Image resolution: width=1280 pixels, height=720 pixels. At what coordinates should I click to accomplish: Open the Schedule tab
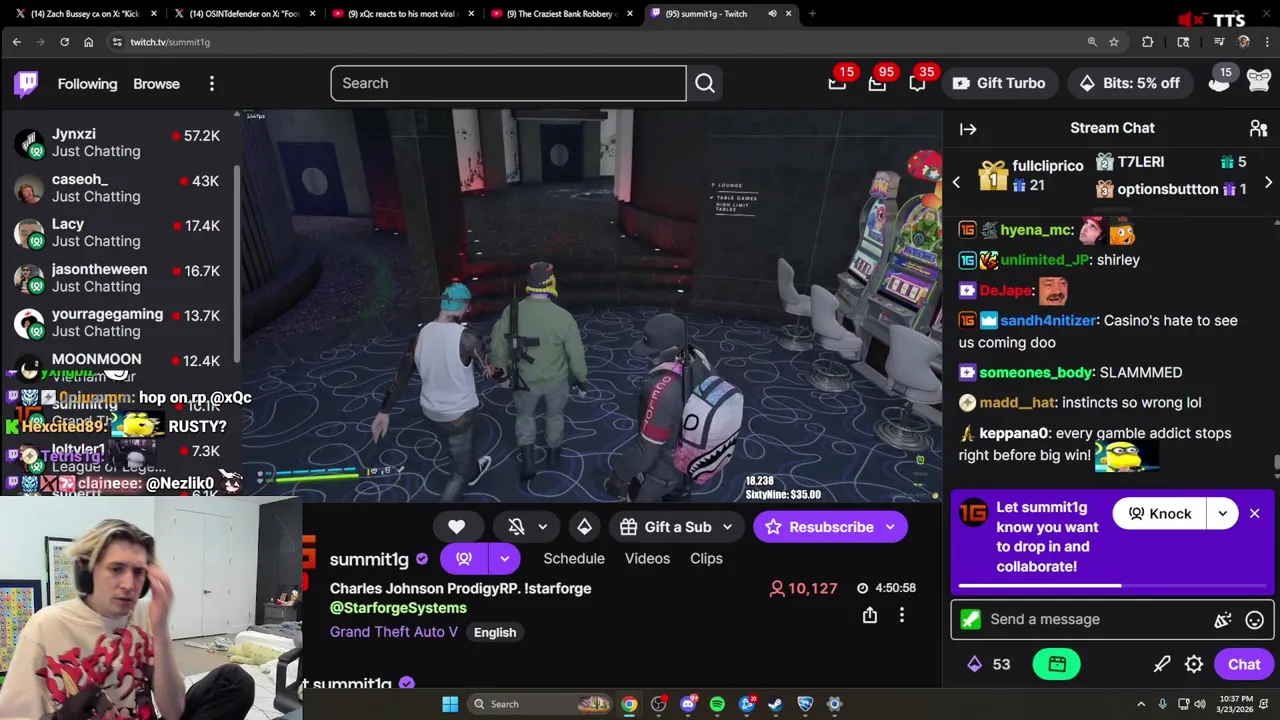tap(574, 558)
